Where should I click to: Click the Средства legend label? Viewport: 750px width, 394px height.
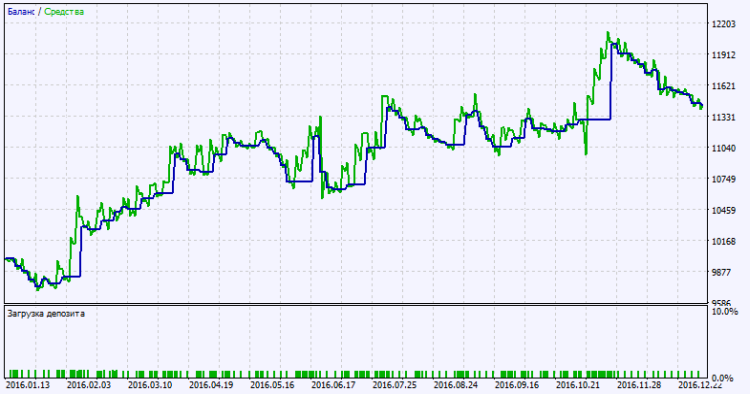pos(64,12)
